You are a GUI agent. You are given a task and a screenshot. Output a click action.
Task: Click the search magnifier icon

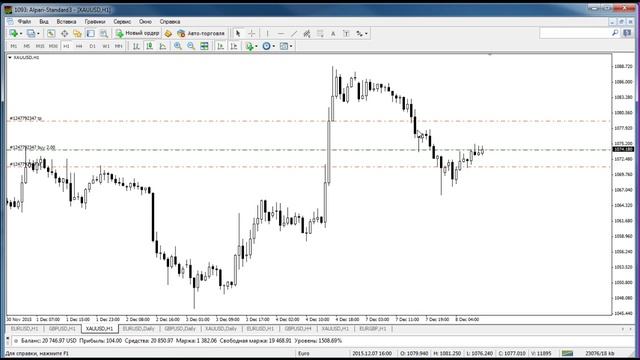[x=615, y=33]
